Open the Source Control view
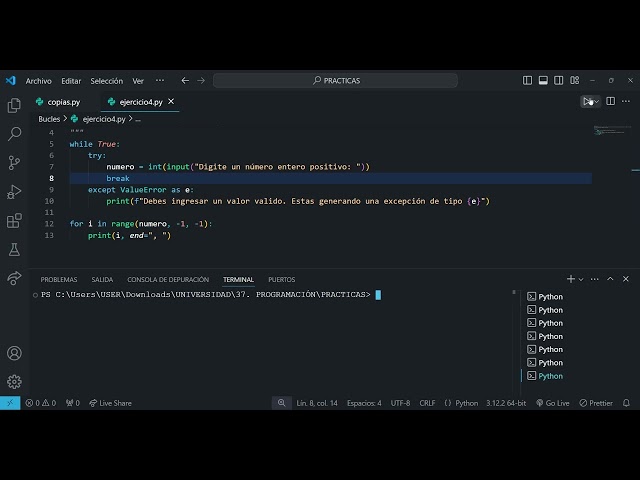The width and height of the screenshot is (640, 480). (x=14, y=163)
